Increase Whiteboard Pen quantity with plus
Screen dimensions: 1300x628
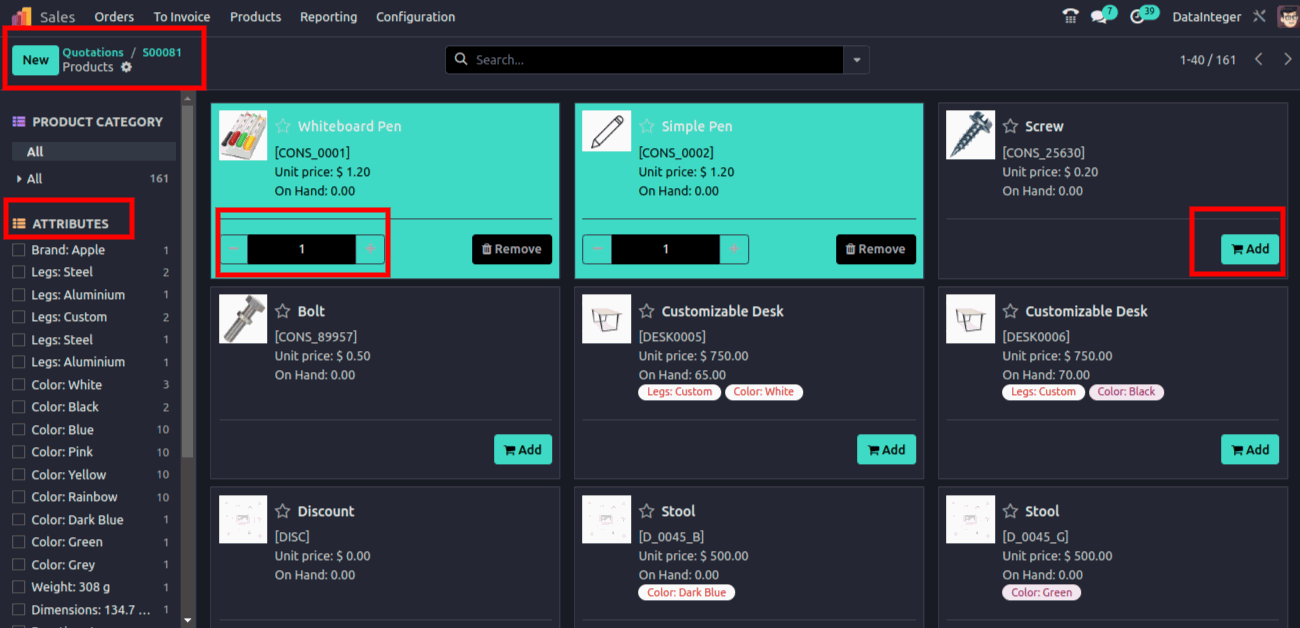(x=370, y=249)
